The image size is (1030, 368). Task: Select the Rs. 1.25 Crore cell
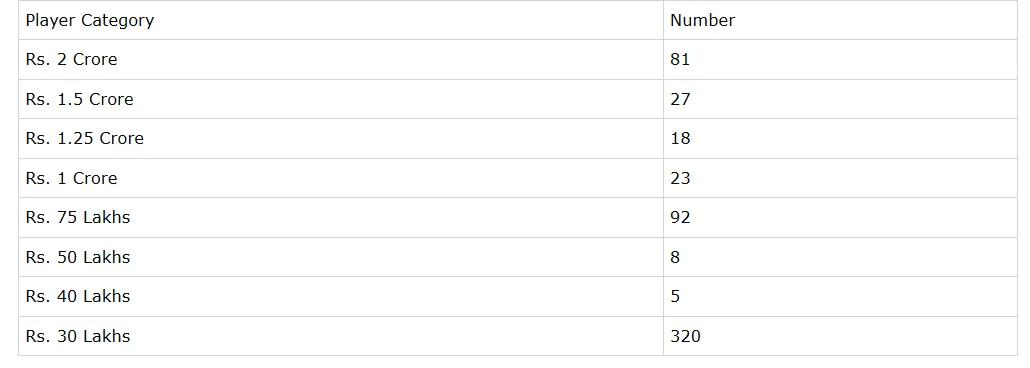click(x=340, y=139)
